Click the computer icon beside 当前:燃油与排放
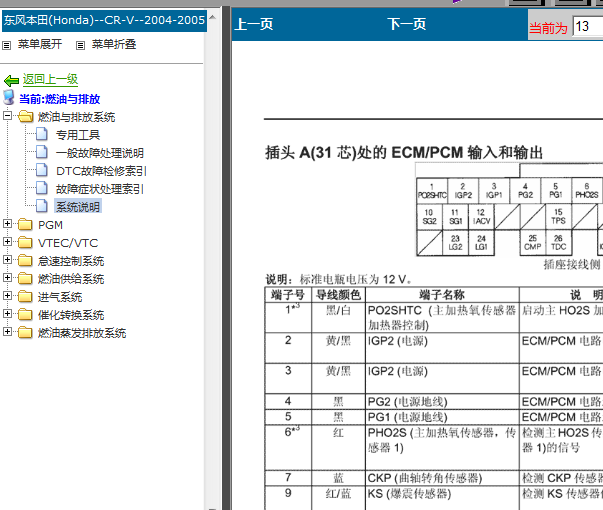The image size is (603, 510). point(9,98)
